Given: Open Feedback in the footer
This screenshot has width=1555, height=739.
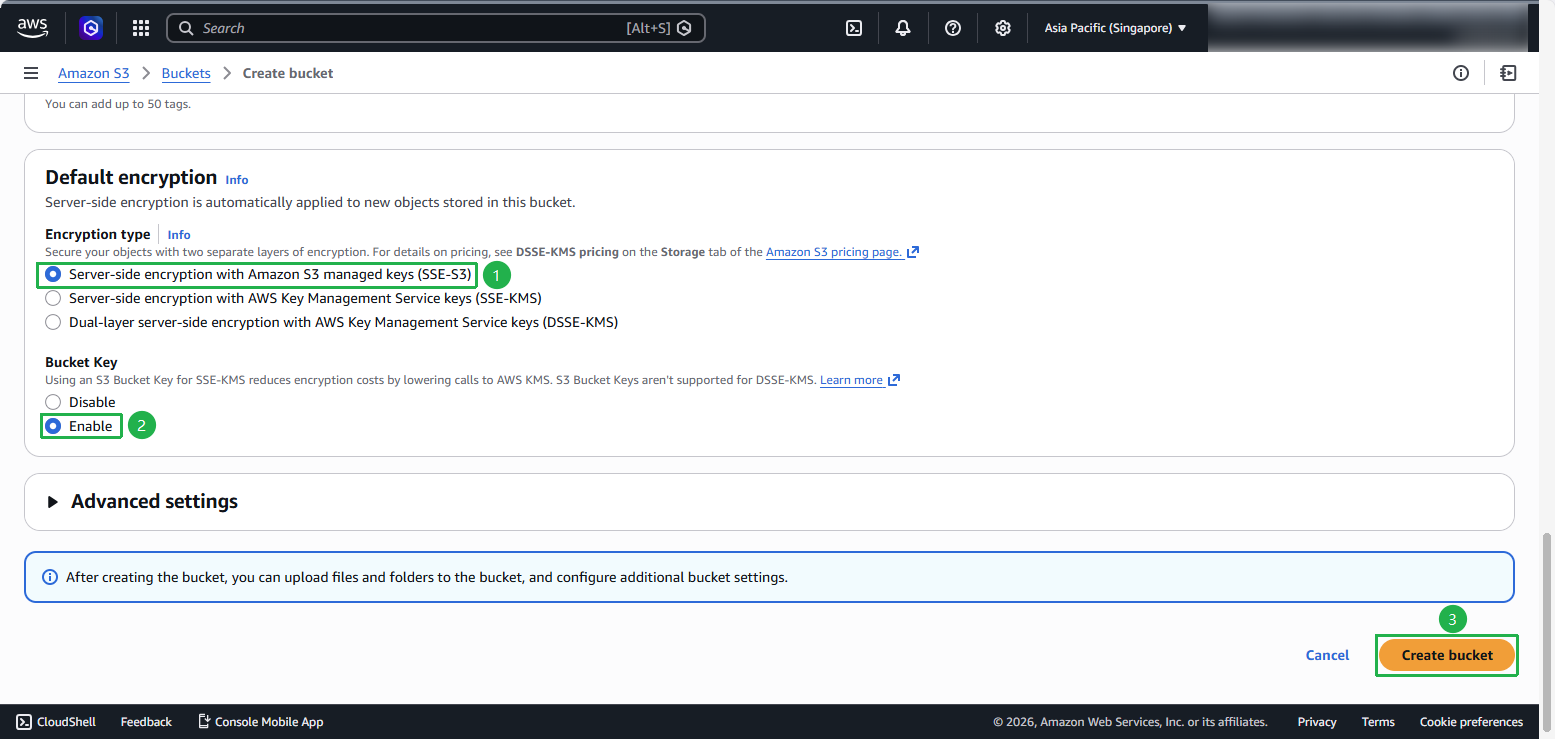Looking at the screenshot, I should pyautogui.click(x=146, y=722).
